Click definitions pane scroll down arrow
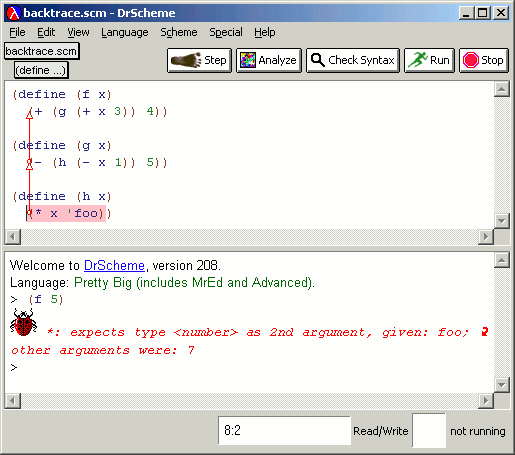This screenshot has height=455, width=515. point(502,221)
